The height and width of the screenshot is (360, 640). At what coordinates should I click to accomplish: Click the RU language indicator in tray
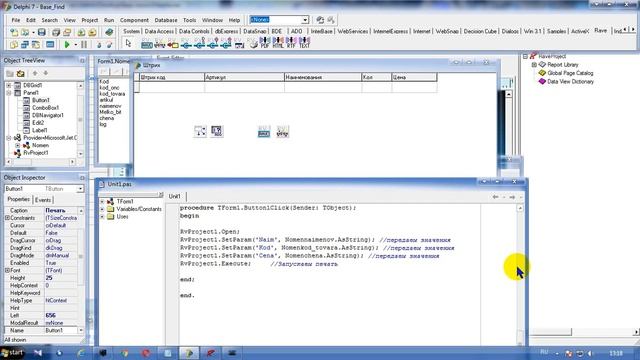coord(544,352)
